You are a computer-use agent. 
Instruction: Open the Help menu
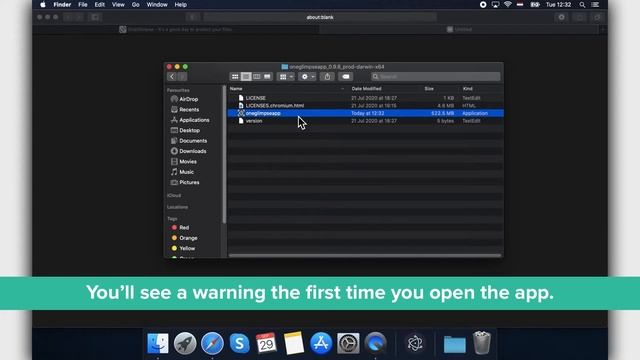[180, 5]
